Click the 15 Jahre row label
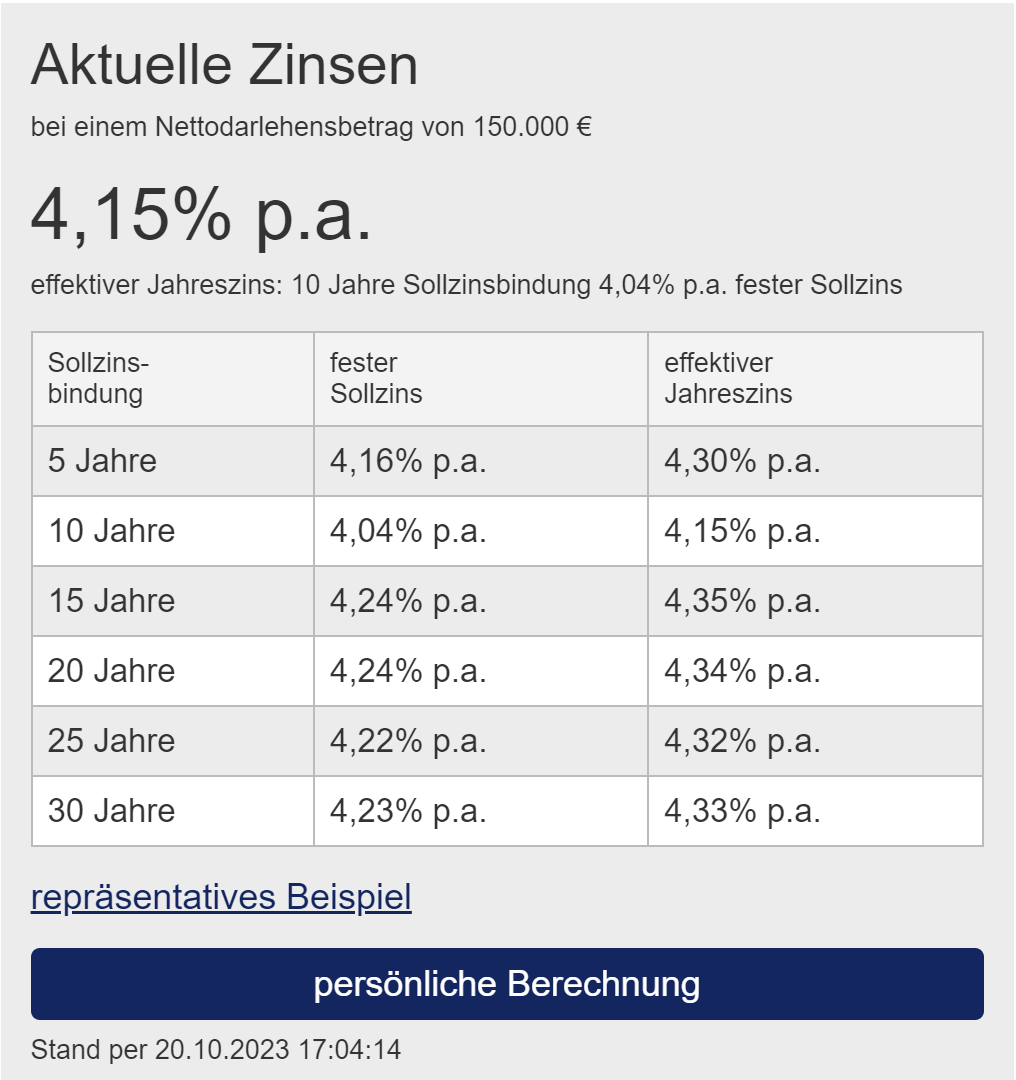 [111, 601]
